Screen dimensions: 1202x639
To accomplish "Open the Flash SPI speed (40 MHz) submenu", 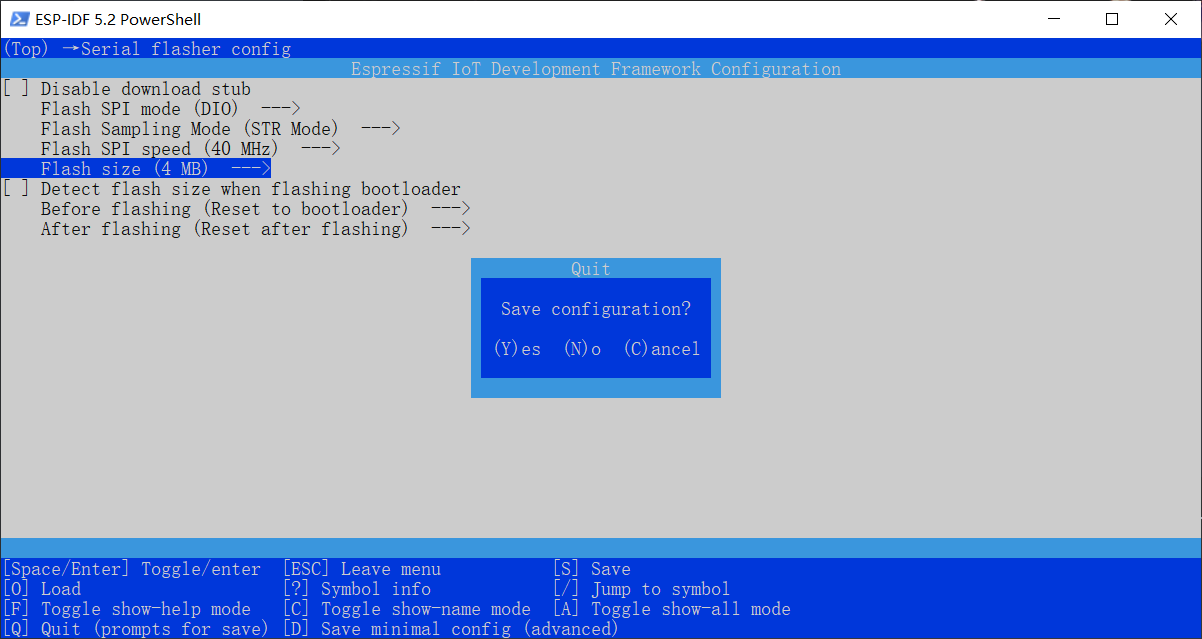I will [x=190, y=149].
